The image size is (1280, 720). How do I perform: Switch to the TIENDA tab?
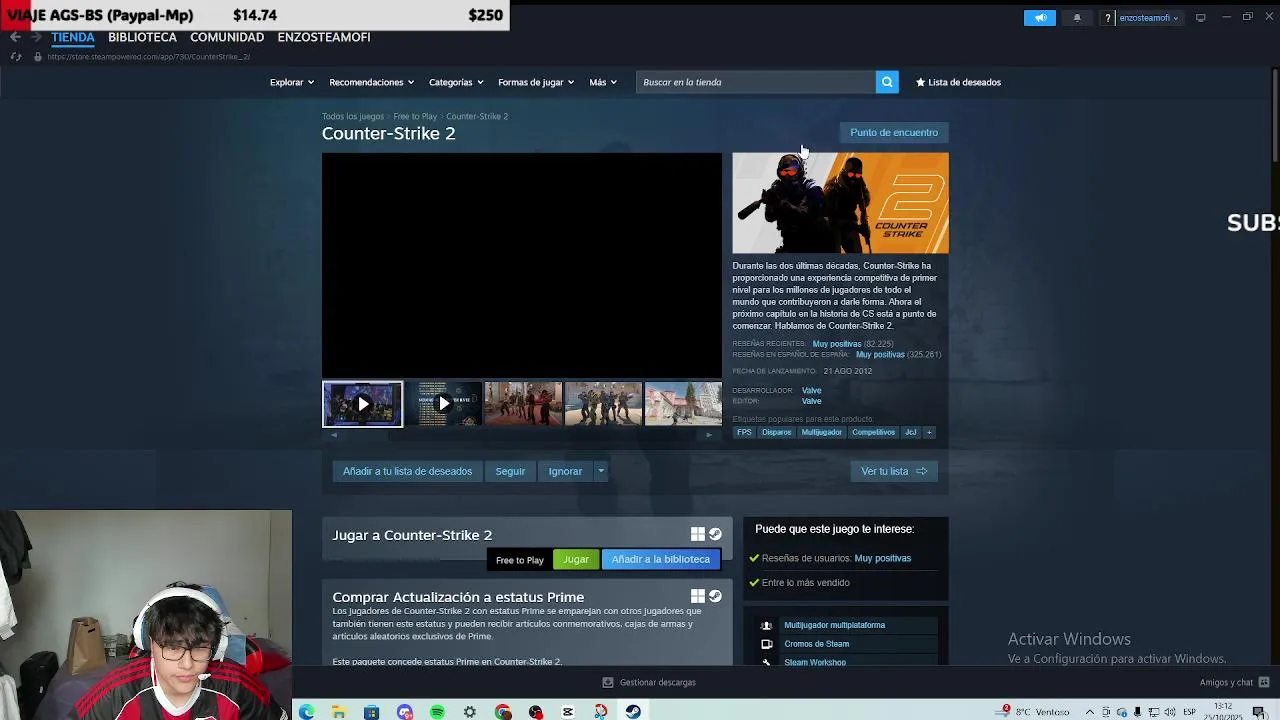(73, 37)
